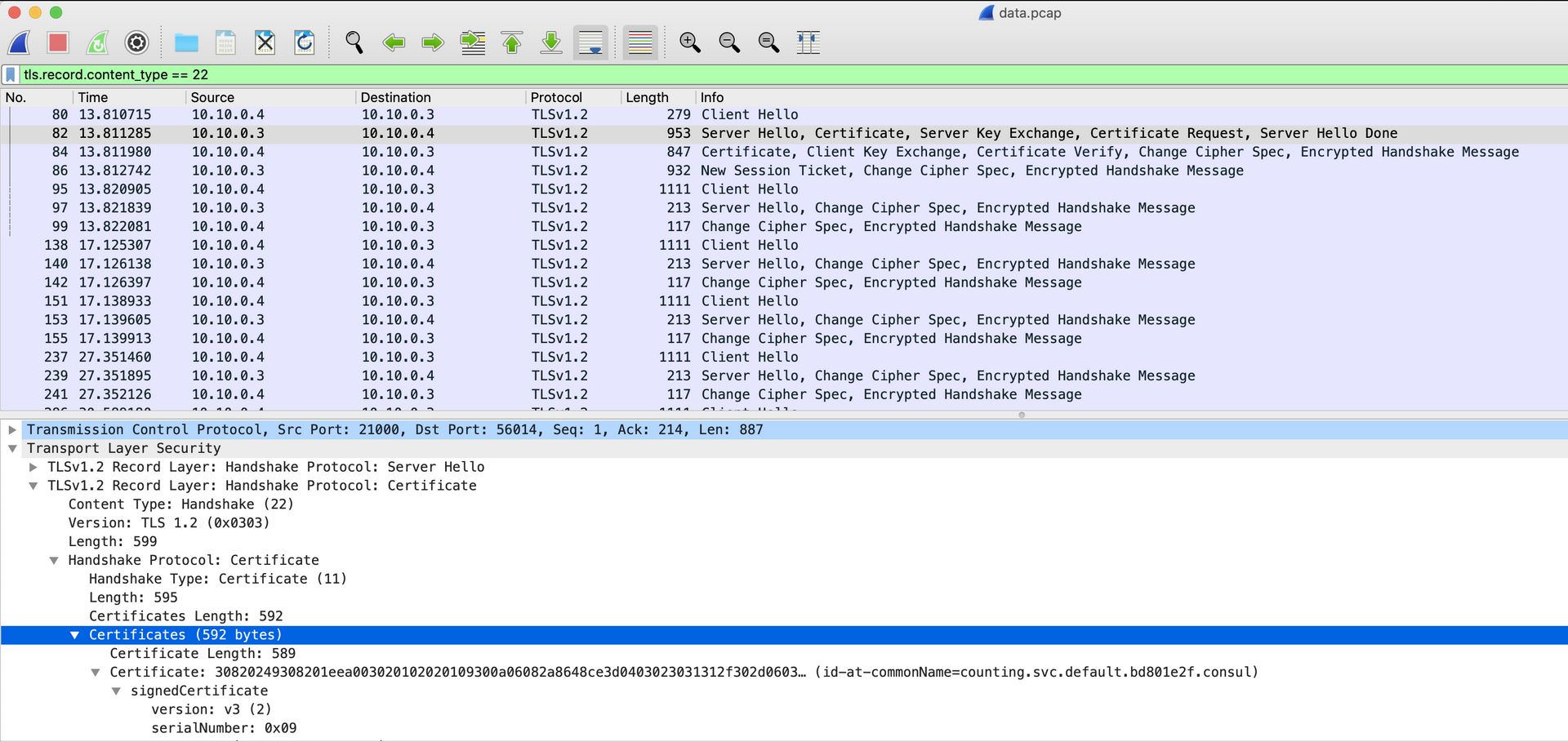Expand the Transmission Control Protocol section
The height and width of the screenshot is (742, 1568).
click(13, 429)
